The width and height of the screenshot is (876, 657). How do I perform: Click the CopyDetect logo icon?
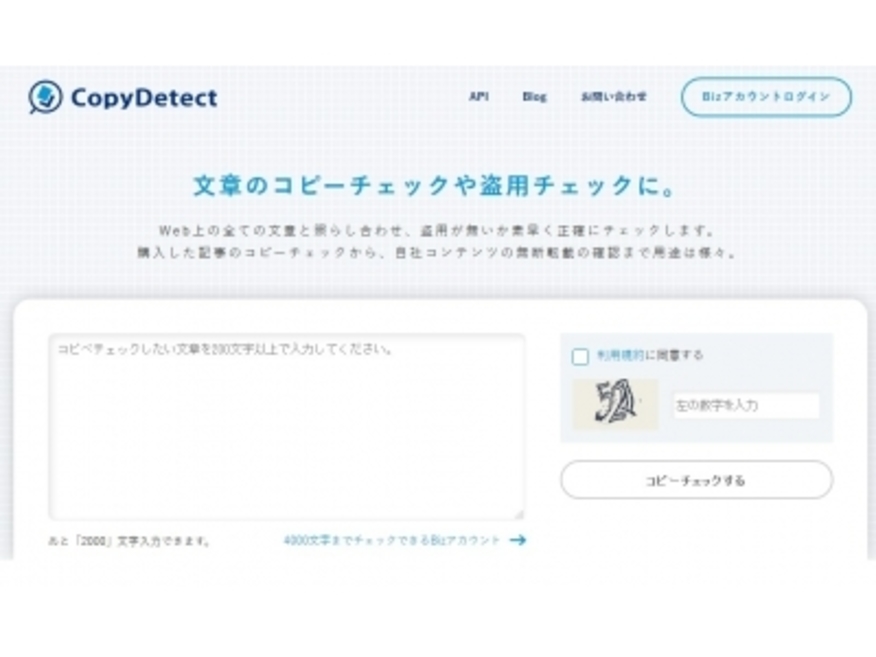[x=45, y=97]
